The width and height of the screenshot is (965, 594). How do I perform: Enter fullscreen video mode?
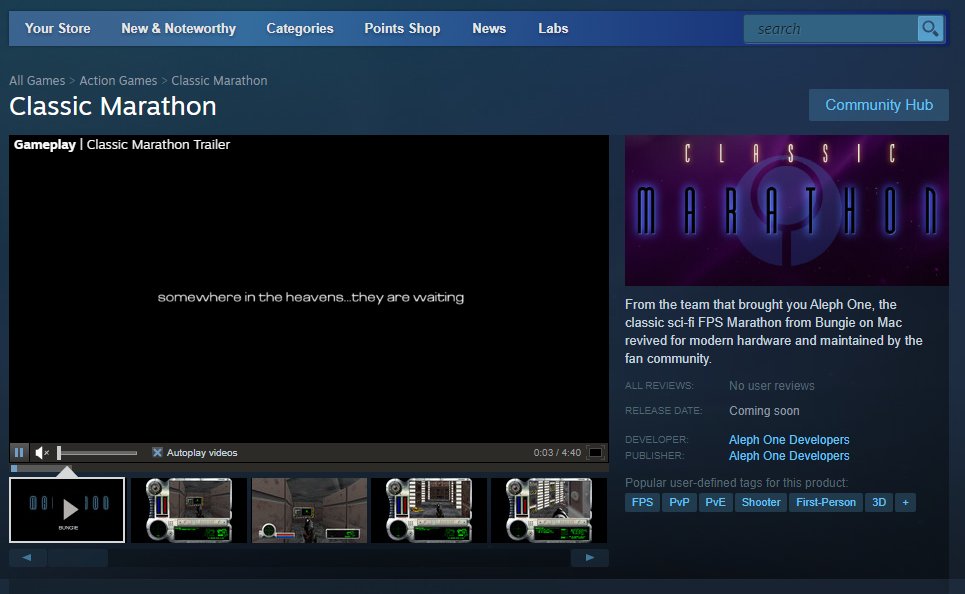pos(595,452)
